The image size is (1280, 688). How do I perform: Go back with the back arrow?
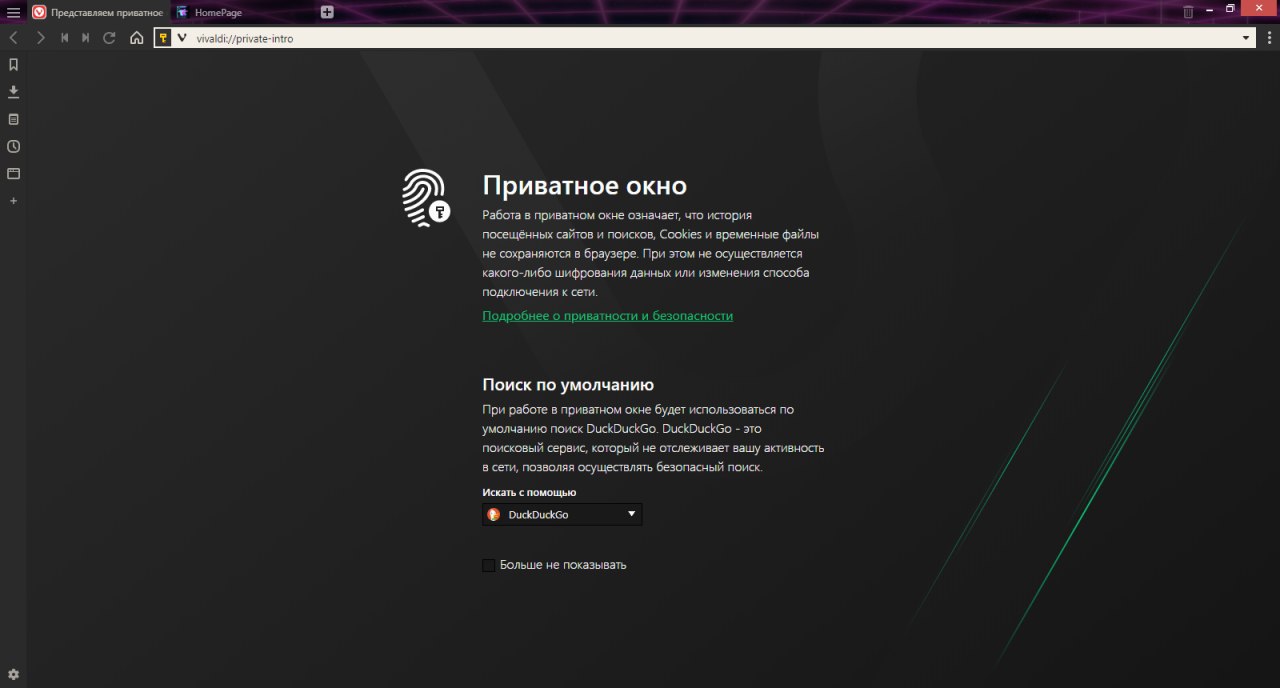pyautogui.click(x=14, y=38)
